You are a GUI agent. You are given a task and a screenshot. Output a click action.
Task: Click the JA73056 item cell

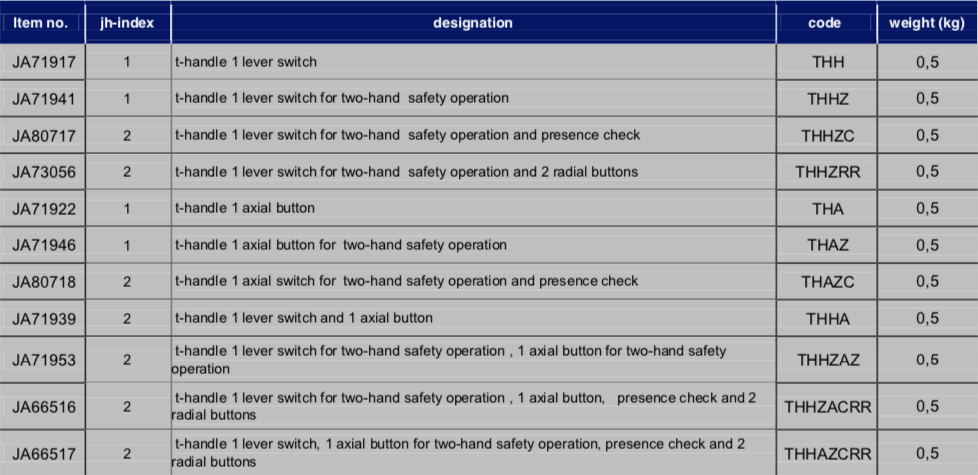coord(42,171)
